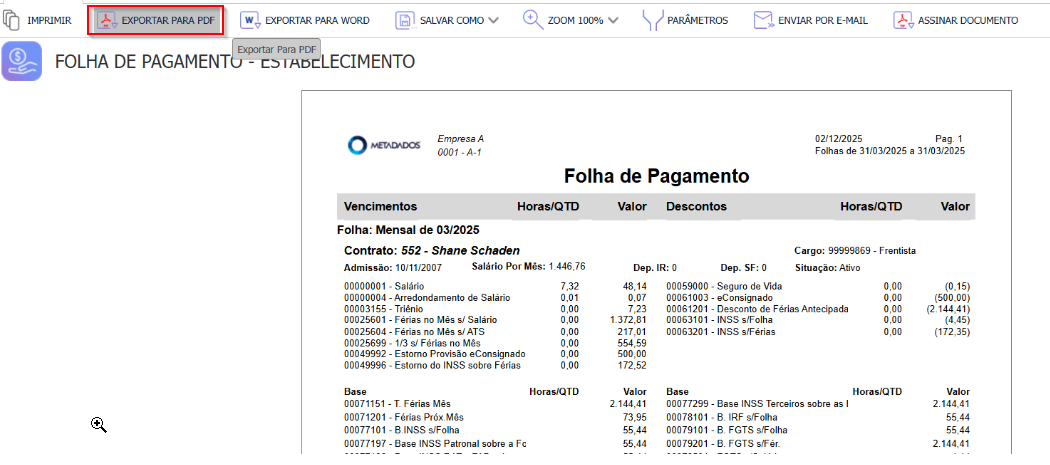Click the Parâmetros funnel icon

tap(652, 20)
